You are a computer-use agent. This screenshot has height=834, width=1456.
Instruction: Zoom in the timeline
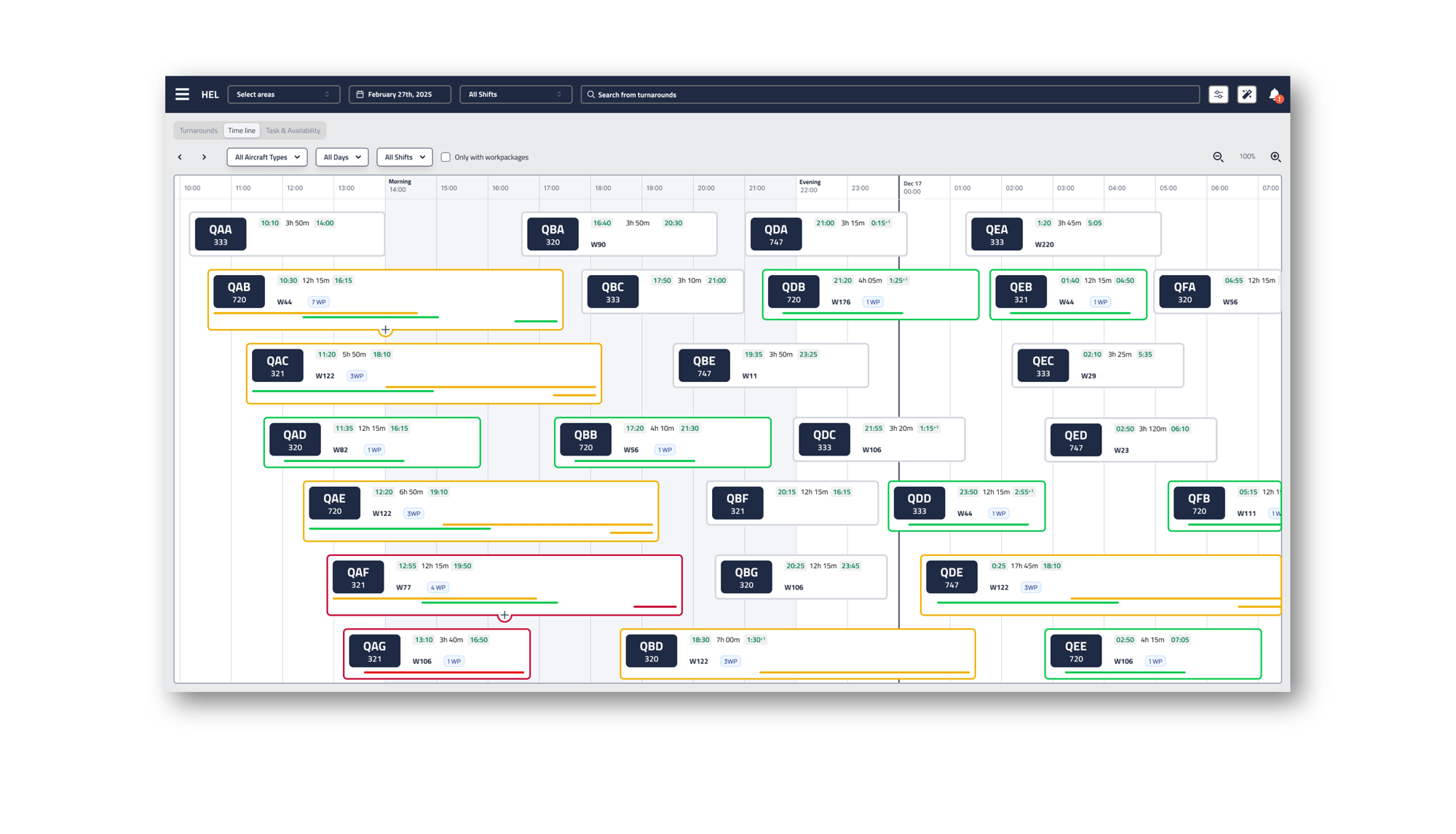pyautogui.click(x=1275, y=157)
